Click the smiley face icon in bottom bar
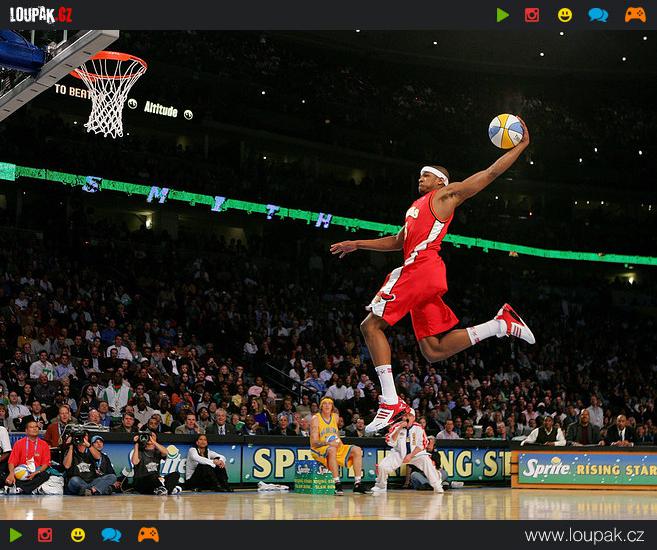 78,535
